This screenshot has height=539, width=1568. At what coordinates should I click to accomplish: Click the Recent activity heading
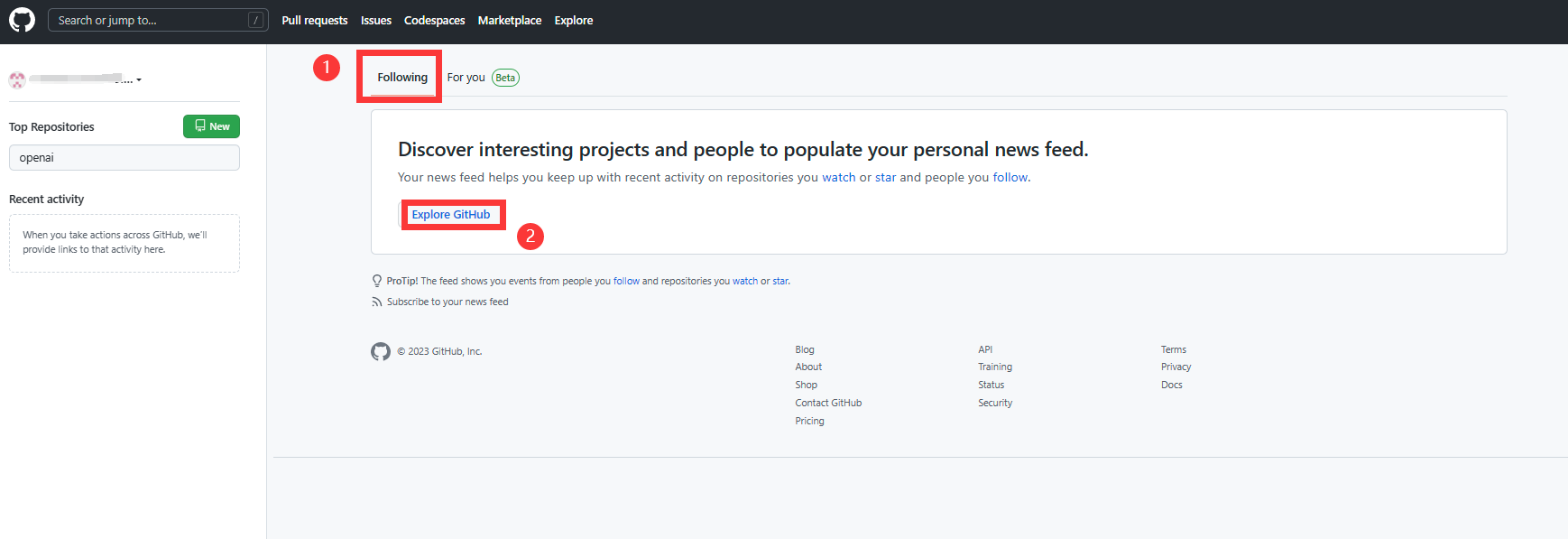point(46,200)
